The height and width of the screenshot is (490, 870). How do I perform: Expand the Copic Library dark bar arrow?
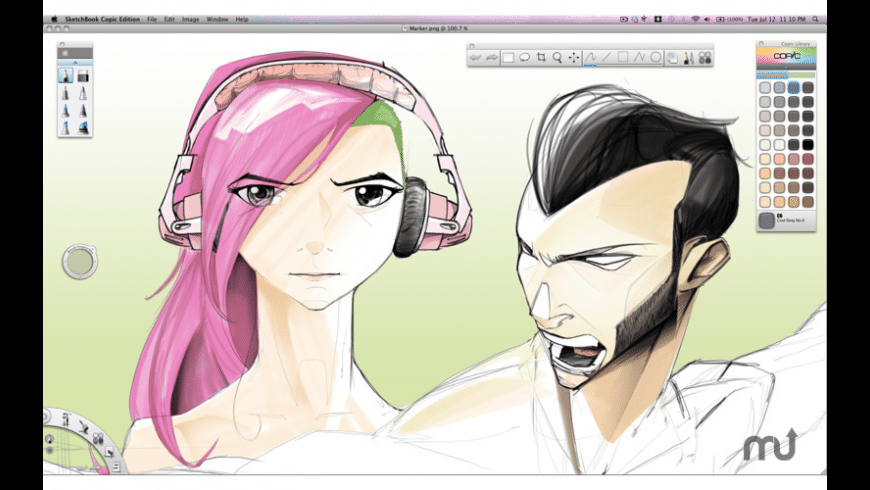[x=786, y=68]
